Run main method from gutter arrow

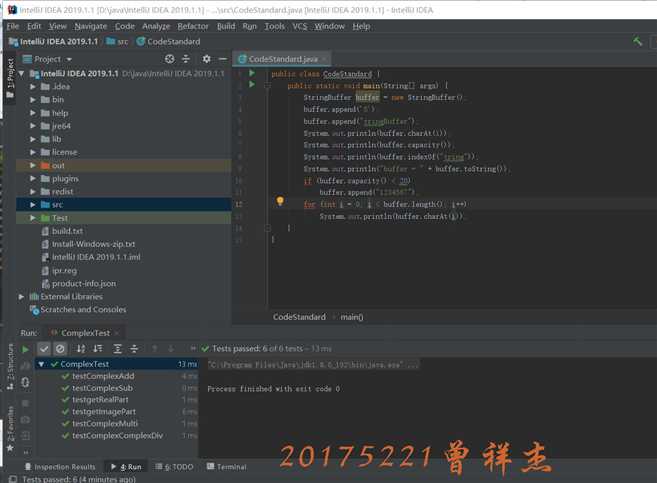coord(252,85)
